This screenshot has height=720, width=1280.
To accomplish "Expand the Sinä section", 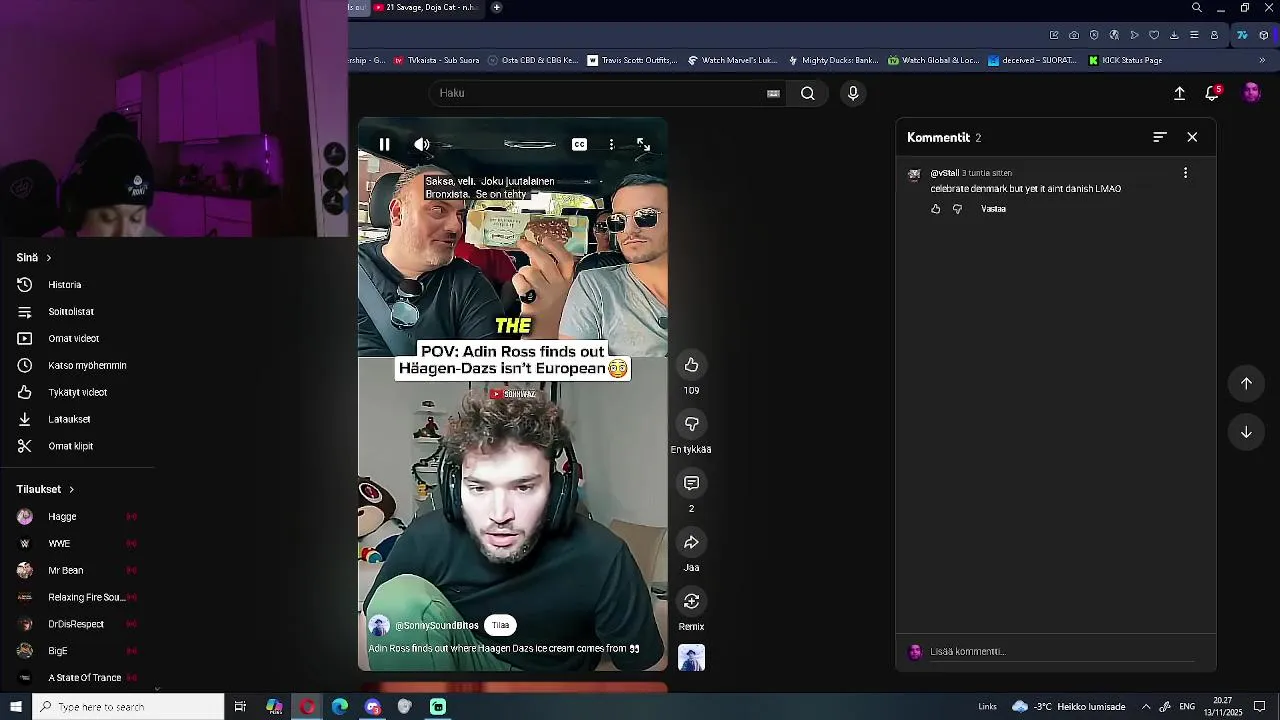I will click(x=34, y=257).
